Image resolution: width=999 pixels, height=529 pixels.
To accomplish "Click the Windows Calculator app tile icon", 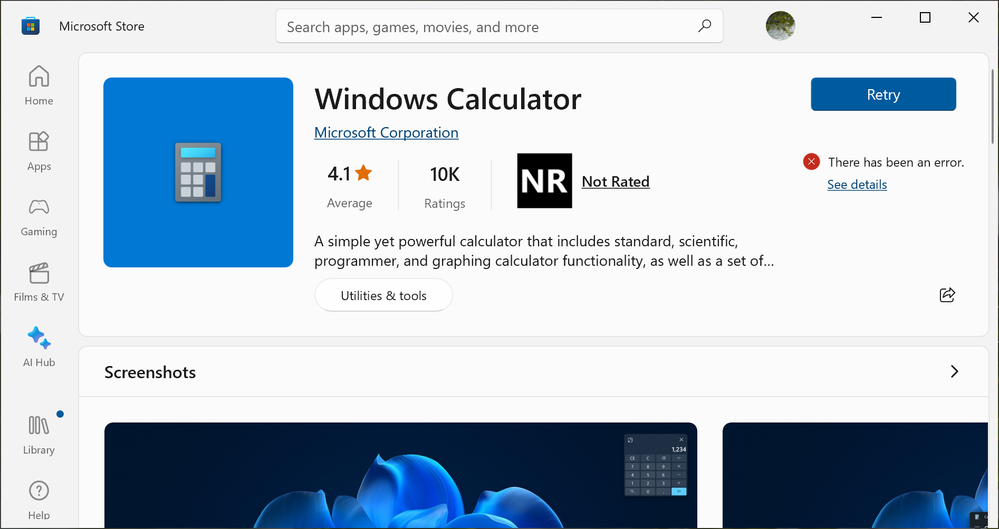I will pos(198,172).
